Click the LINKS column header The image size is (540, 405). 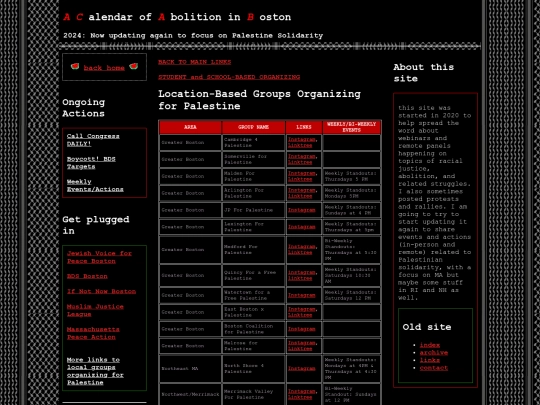click(x=304, y=127)
